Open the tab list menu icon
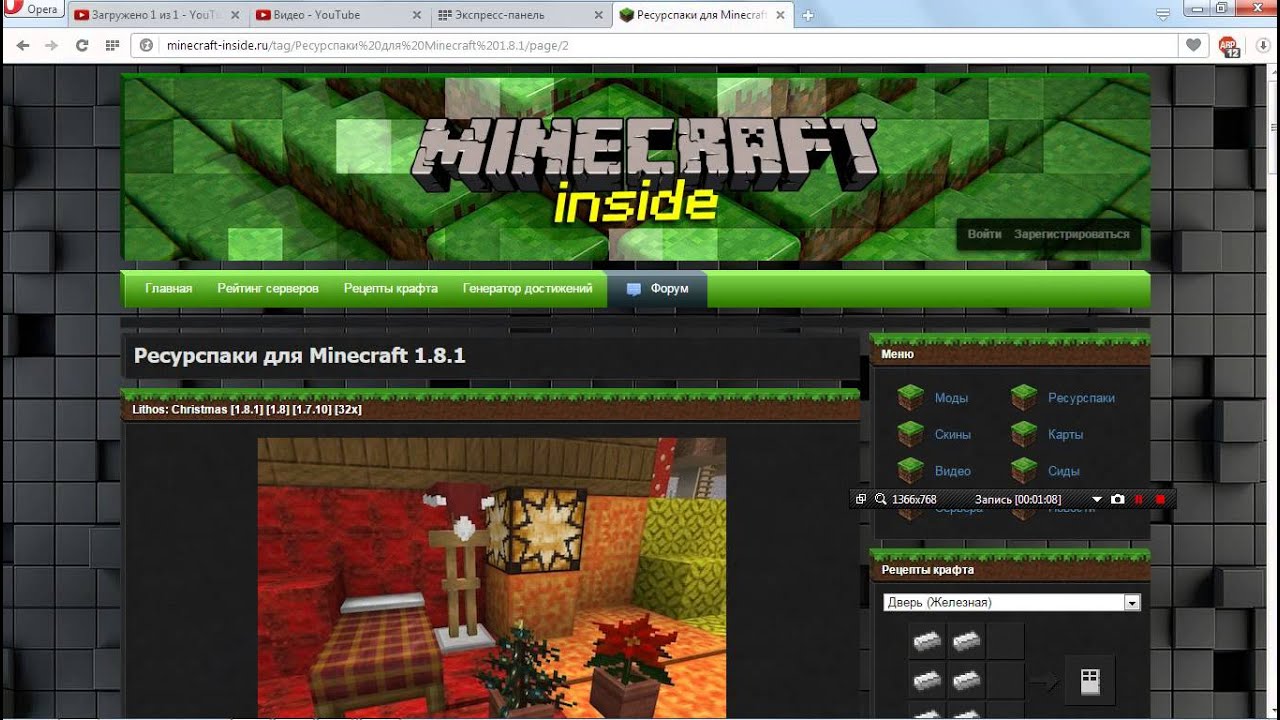This screenshot has width=1280, height=720. point(1162,14)
